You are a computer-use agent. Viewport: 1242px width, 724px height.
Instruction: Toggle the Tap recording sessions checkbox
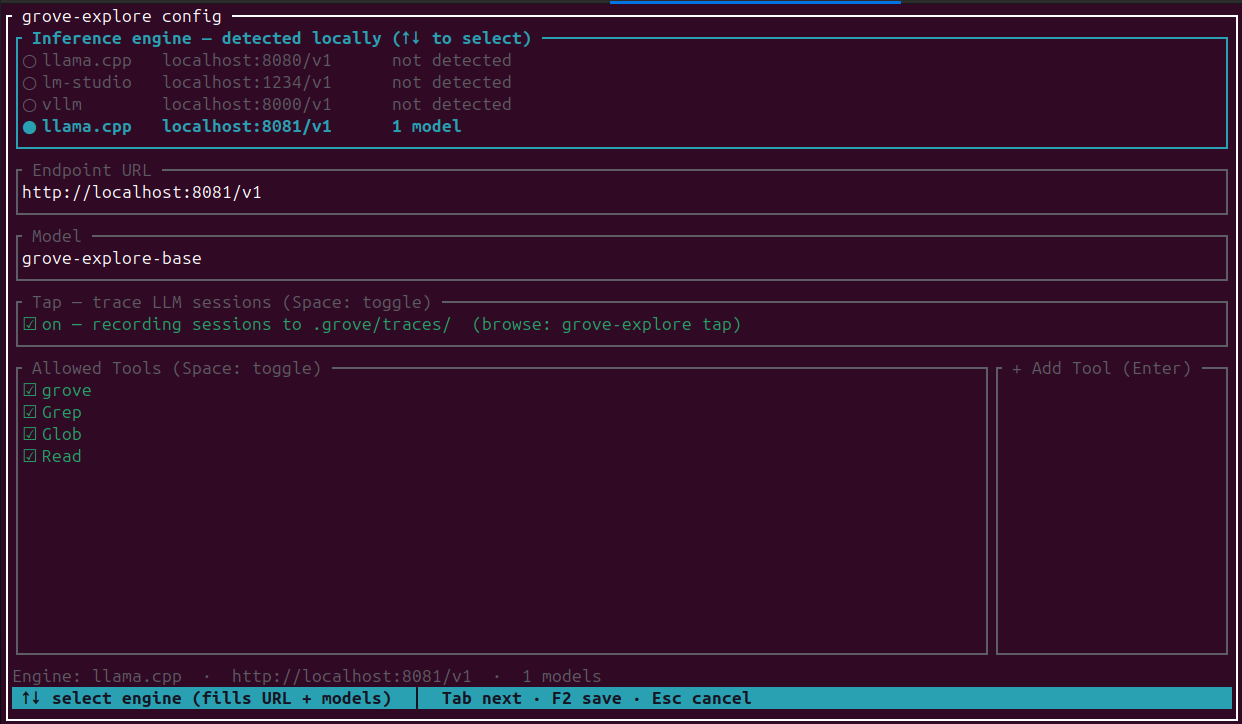(x=30, y=325)
